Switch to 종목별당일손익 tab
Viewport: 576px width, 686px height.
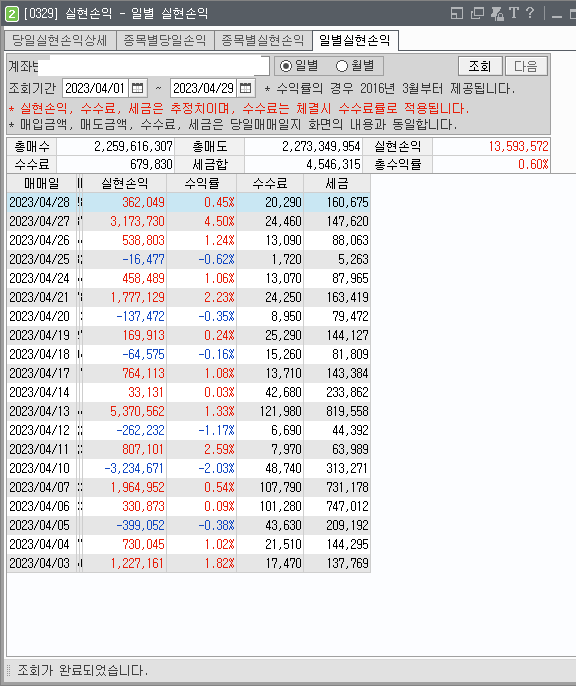click(x=165, y=41)
